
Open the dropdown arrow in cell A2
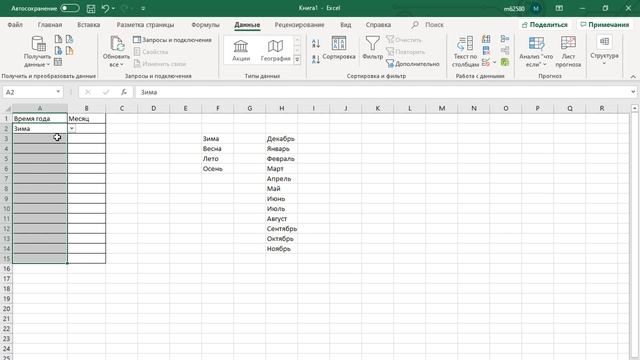tap(72, 129)
